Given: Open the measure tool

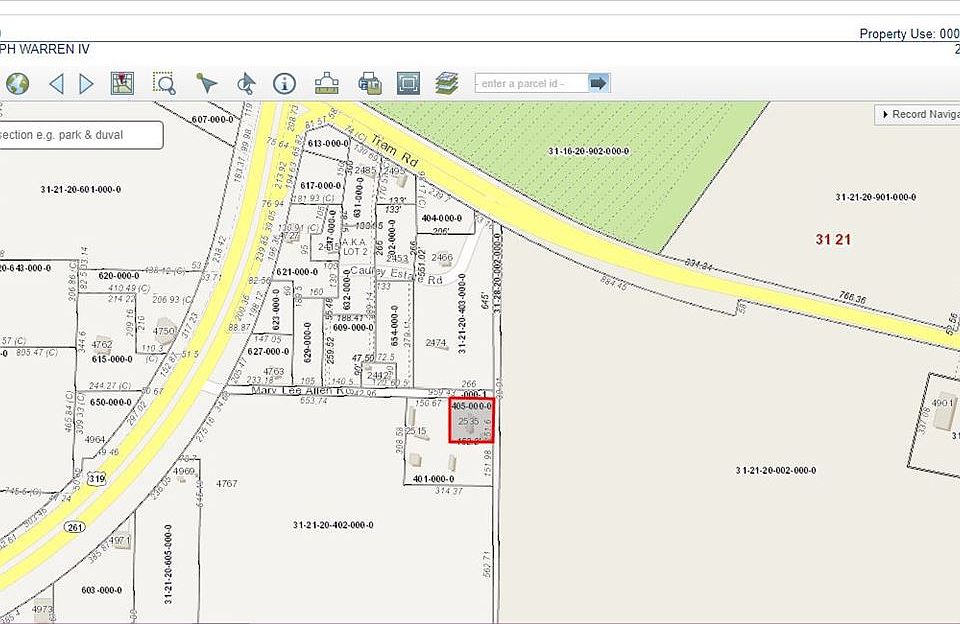Looking at the screenshot, I should pyautogui.click(x=327, y=83).
